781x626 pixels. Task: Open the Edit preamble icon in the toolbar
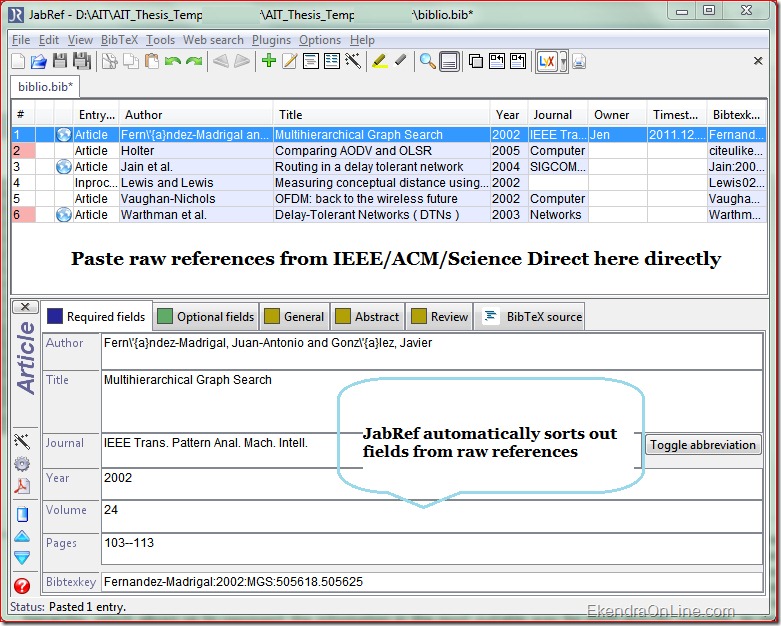[311, 61]
